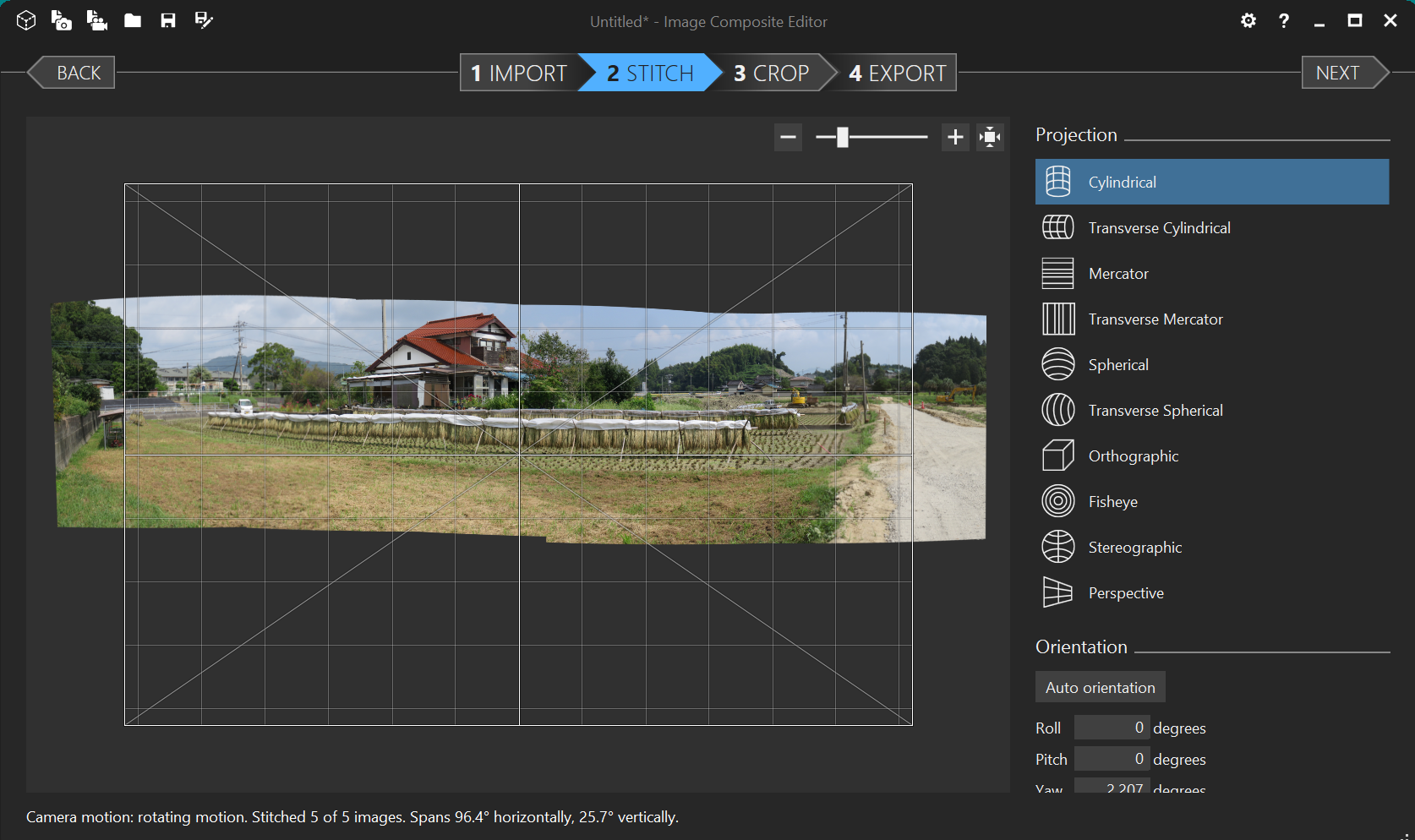The width and height of the screenshot is (1415, 840).
Task: Click the zoom slider handle
Action: (x=841, y=136)
